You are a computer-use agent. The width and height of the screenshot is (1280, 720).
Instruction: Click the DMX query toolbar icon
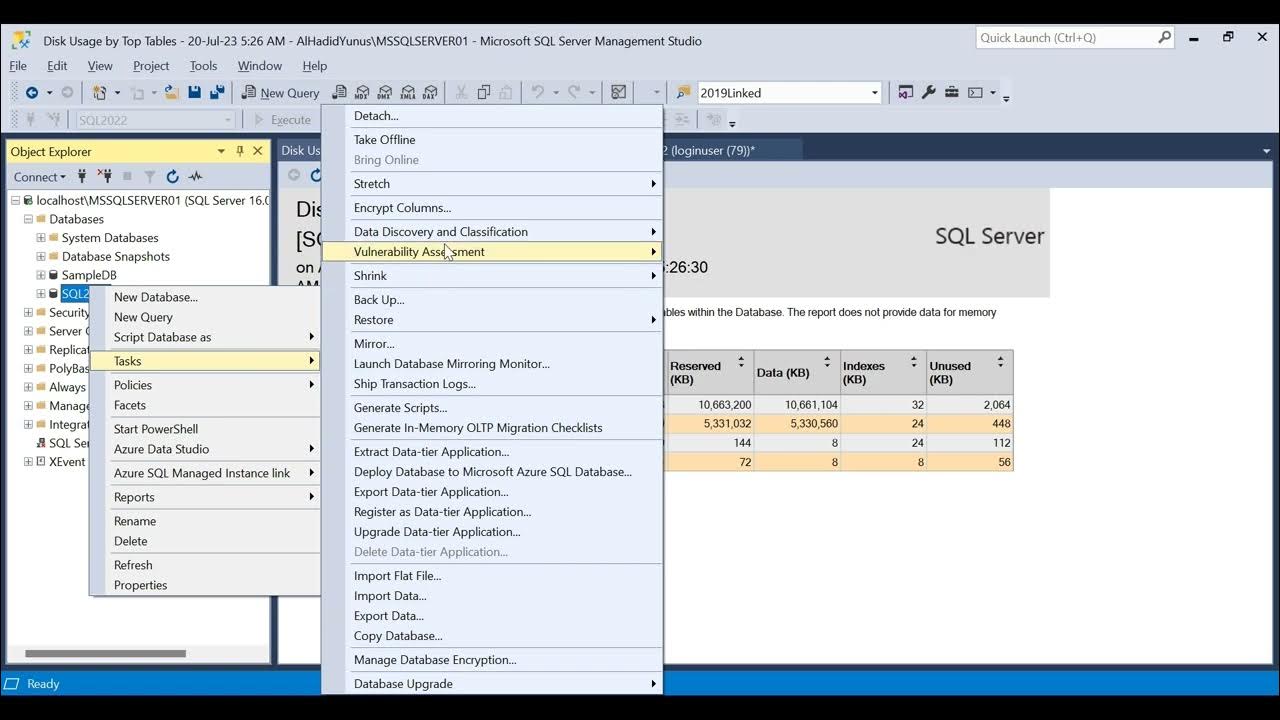coord(385,93)
